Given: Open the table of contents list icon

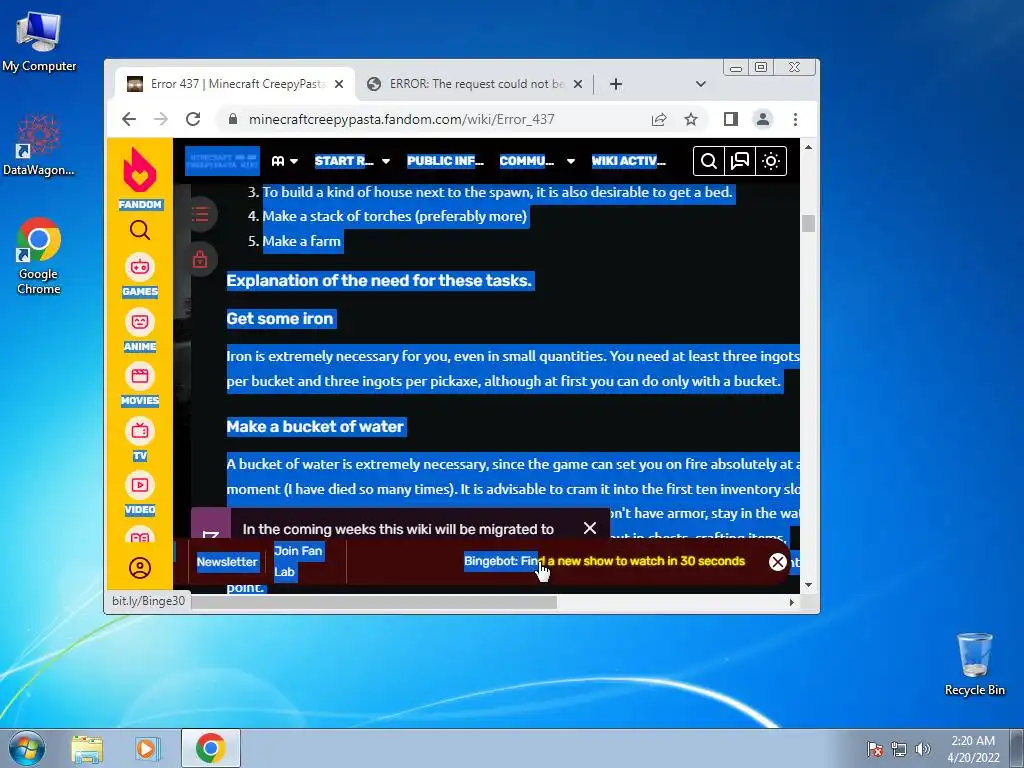Looking at the screenshot, I should 200,214.
